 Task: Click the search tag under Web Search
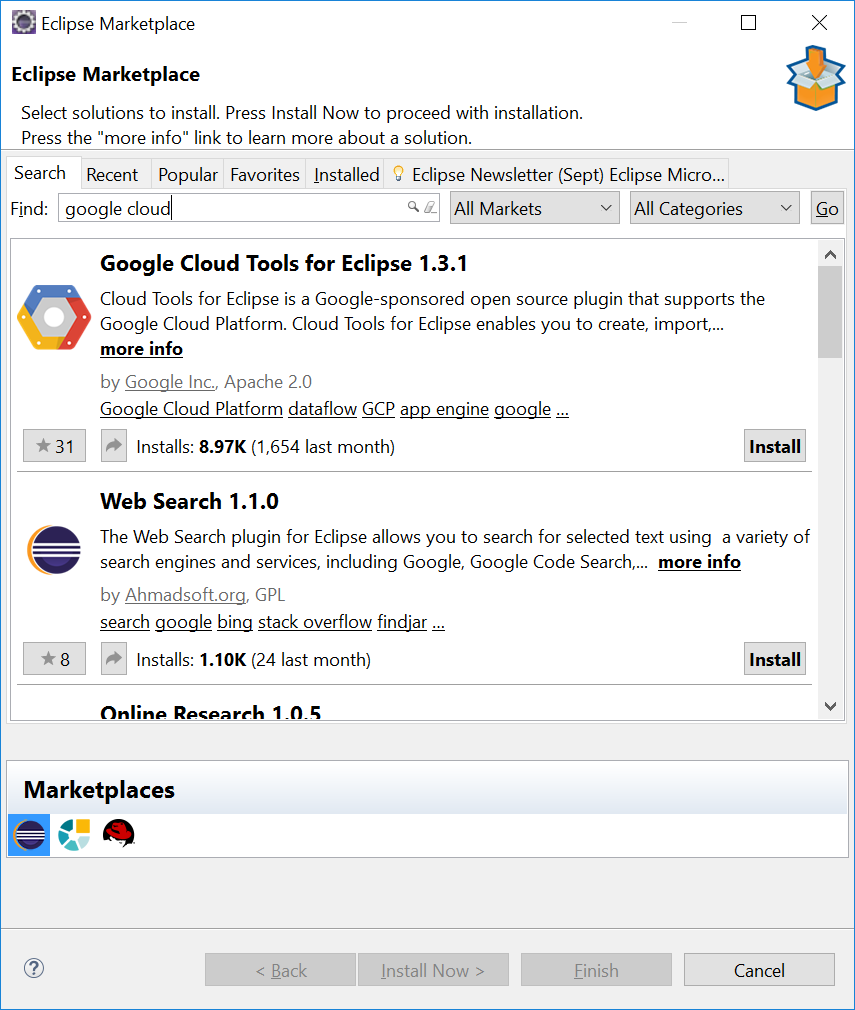point(125,622)
